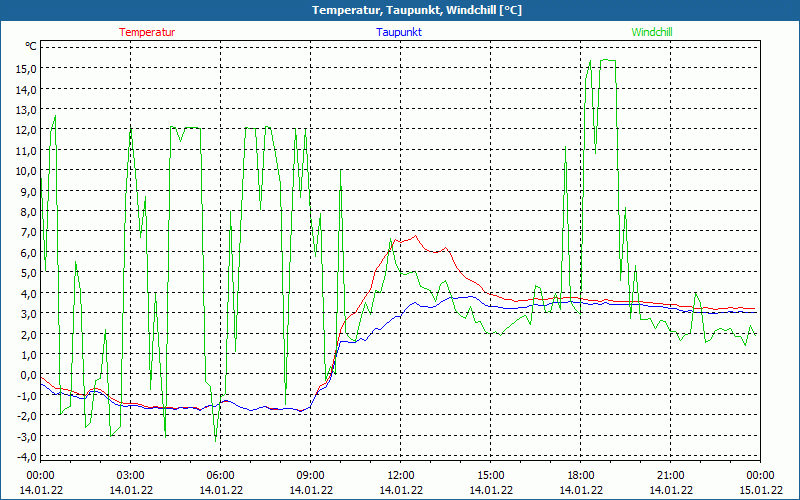Select the 09:00 time axis label
Image resolution: width=800 pixels, height=500 pixels.
(310, 475)
